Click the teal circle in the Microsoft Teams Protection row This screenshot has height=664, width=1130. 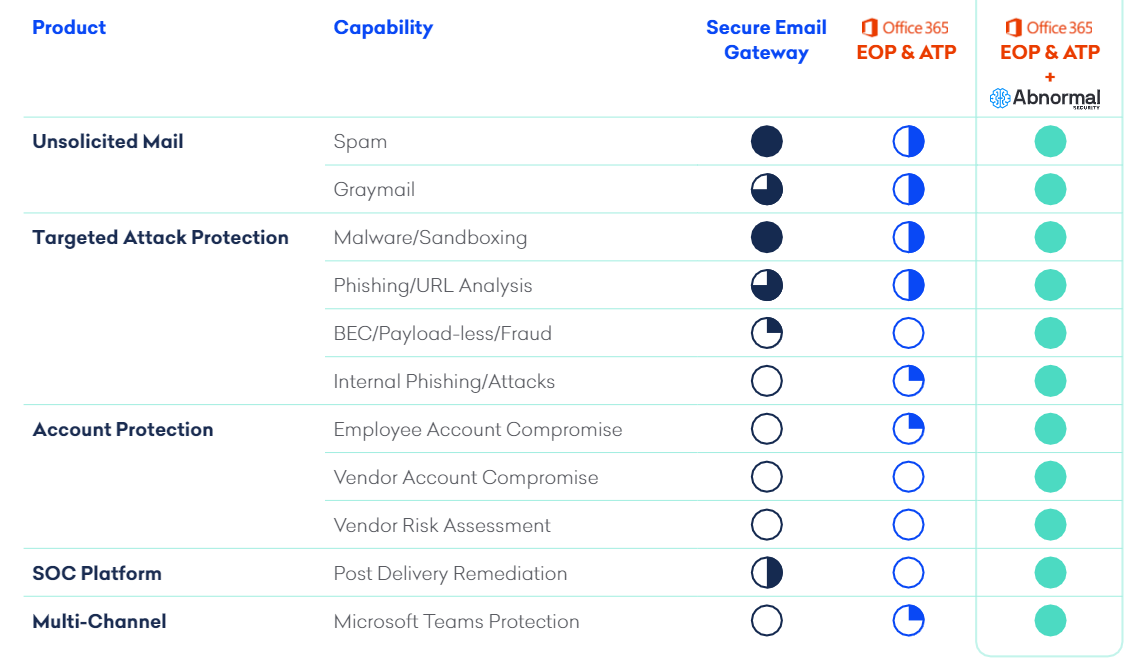tap(1050, 621)
